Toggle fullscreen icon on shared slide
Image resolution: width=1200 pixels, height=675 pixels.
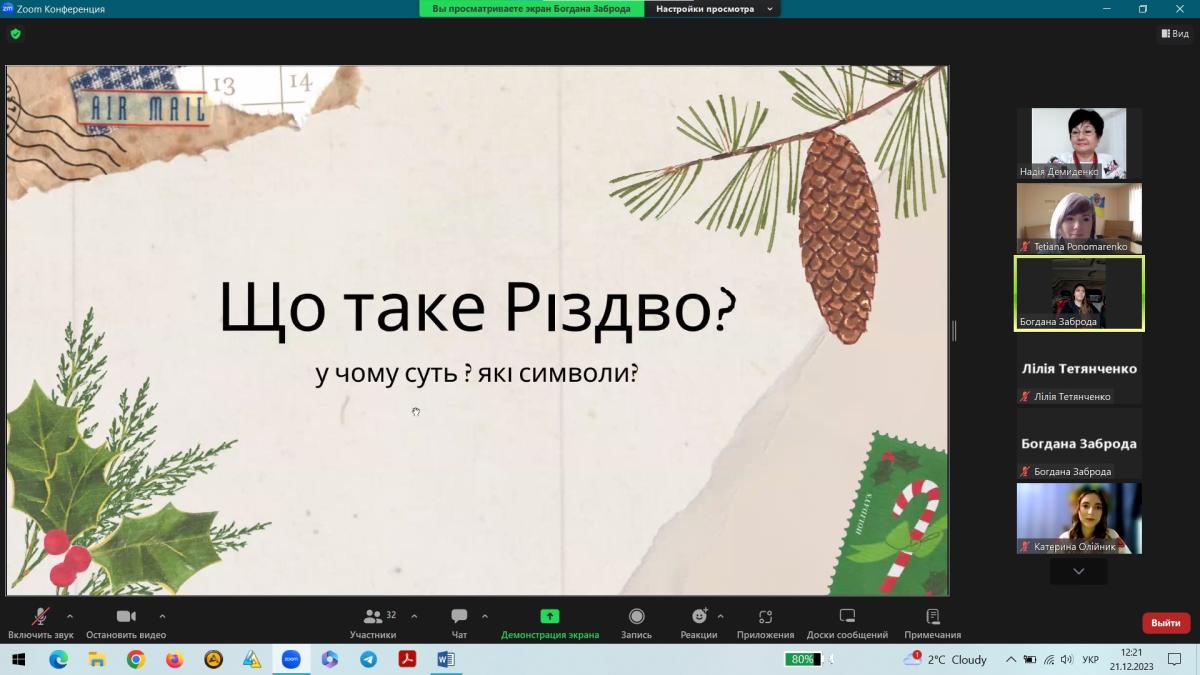click(895, 77)
